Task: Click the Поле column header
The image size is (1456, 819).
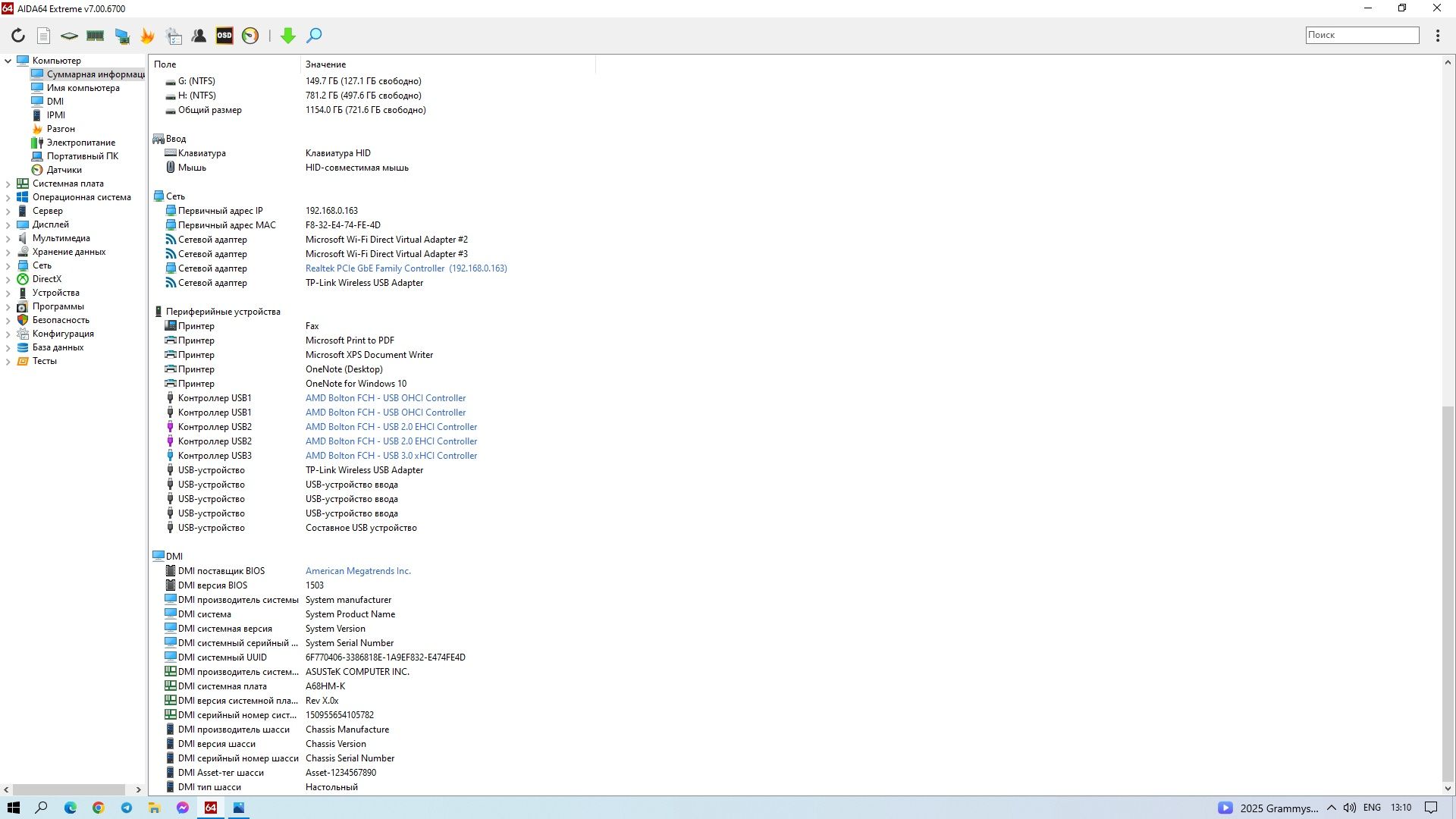Action: click(x=224, y=64)
